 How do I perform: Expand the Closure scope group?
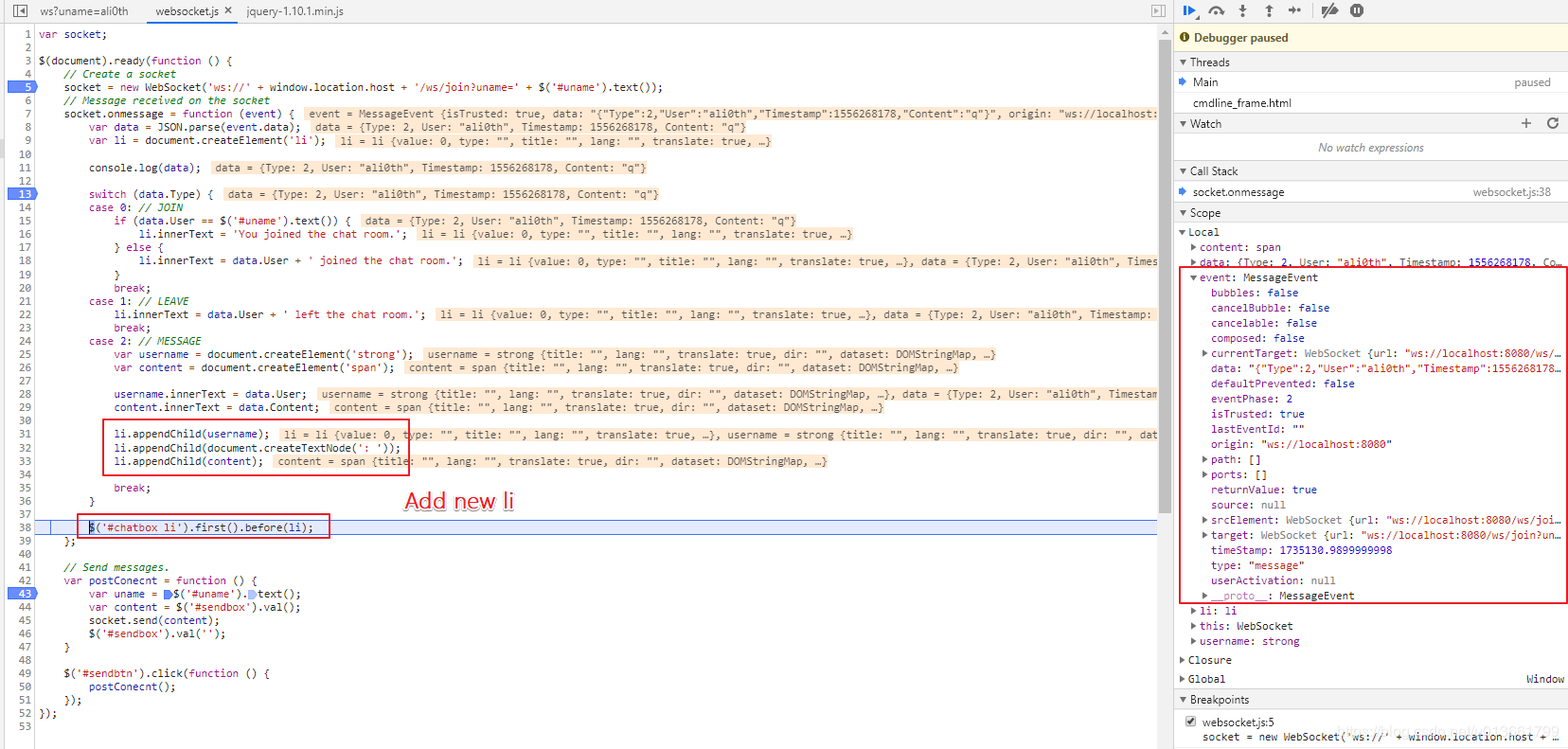click(x=1183, y=660)
